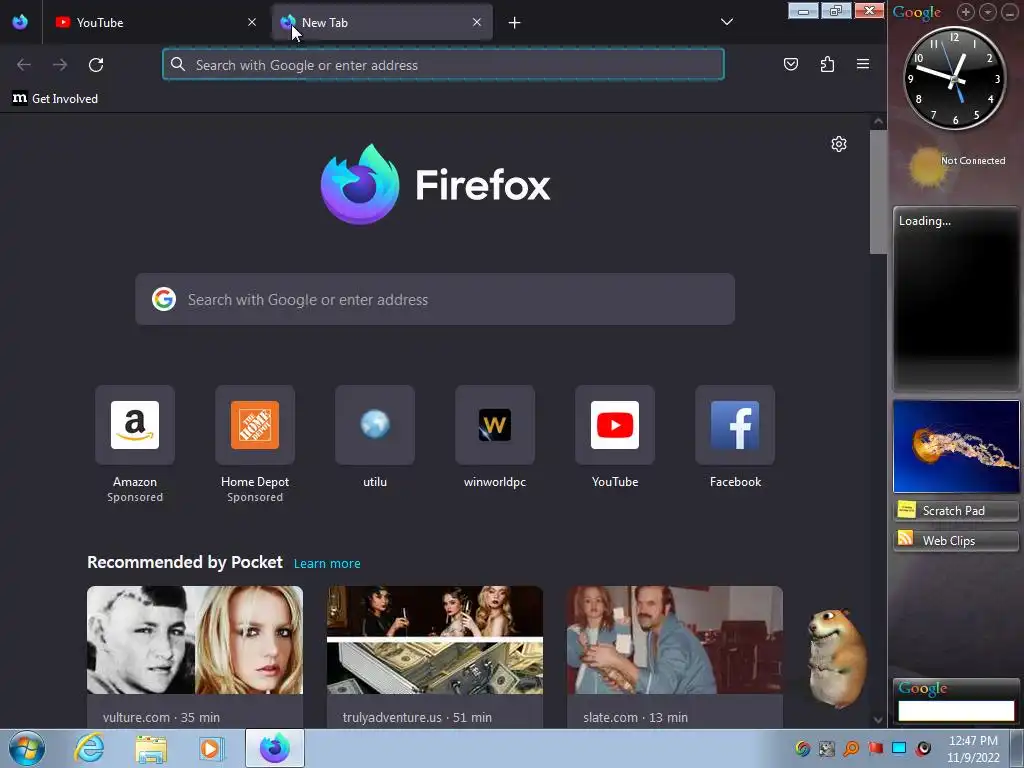Click the vertical scrollbar thumb
The height and width of the screenshot is (768, 1024).
pyautogui.click(x=878, y=191)
